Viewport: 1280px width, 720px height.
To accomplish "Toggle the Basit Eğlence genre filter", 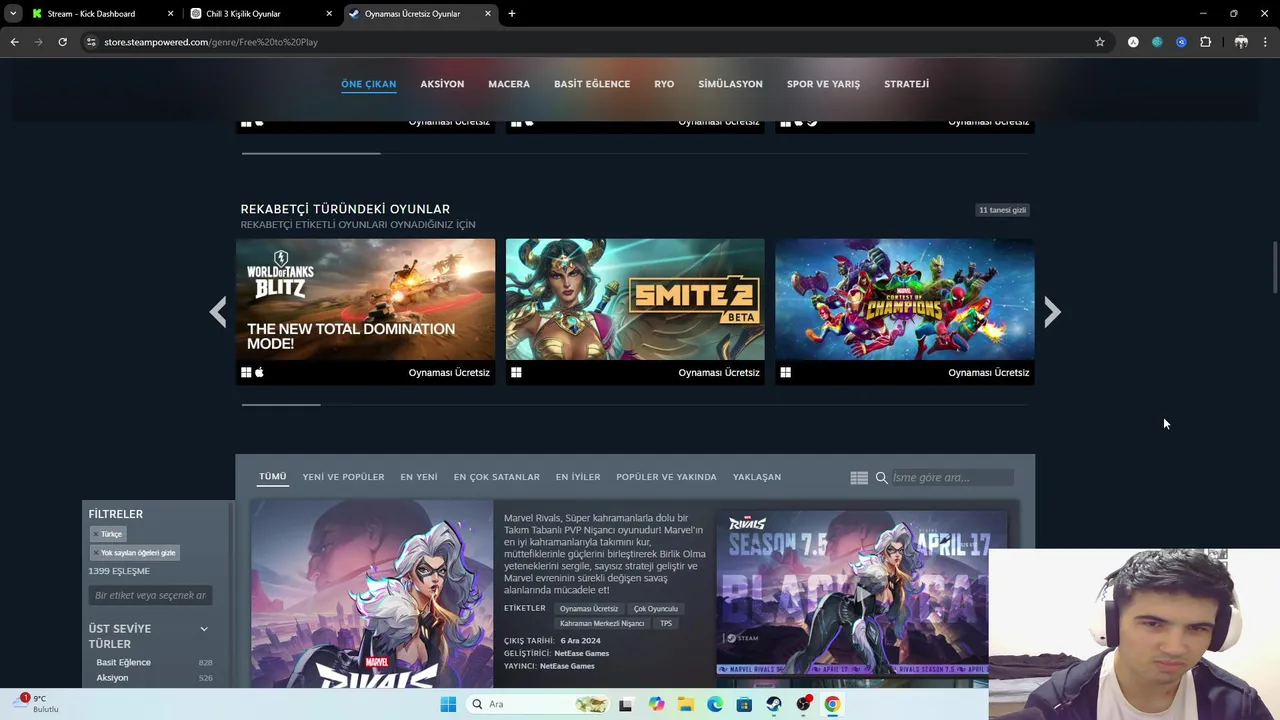I will [123, 662].
